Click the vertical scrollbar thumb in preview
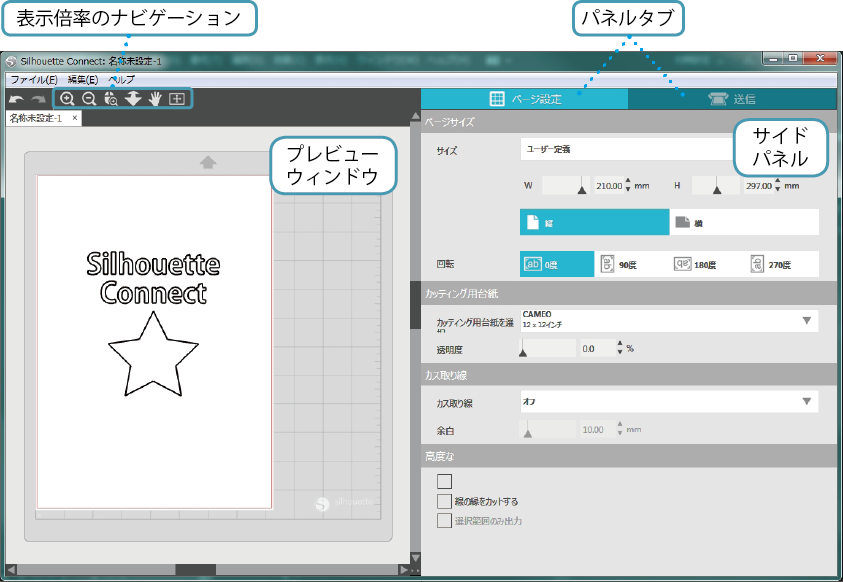 point(415,305)
